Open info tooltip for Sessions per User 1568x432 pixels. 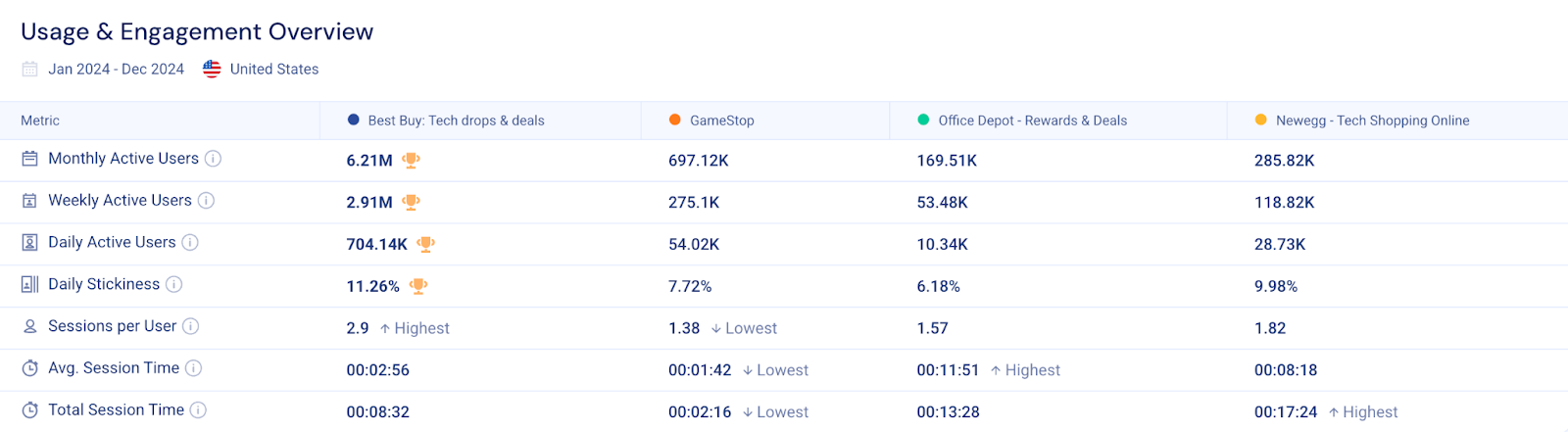coord(191,326)
